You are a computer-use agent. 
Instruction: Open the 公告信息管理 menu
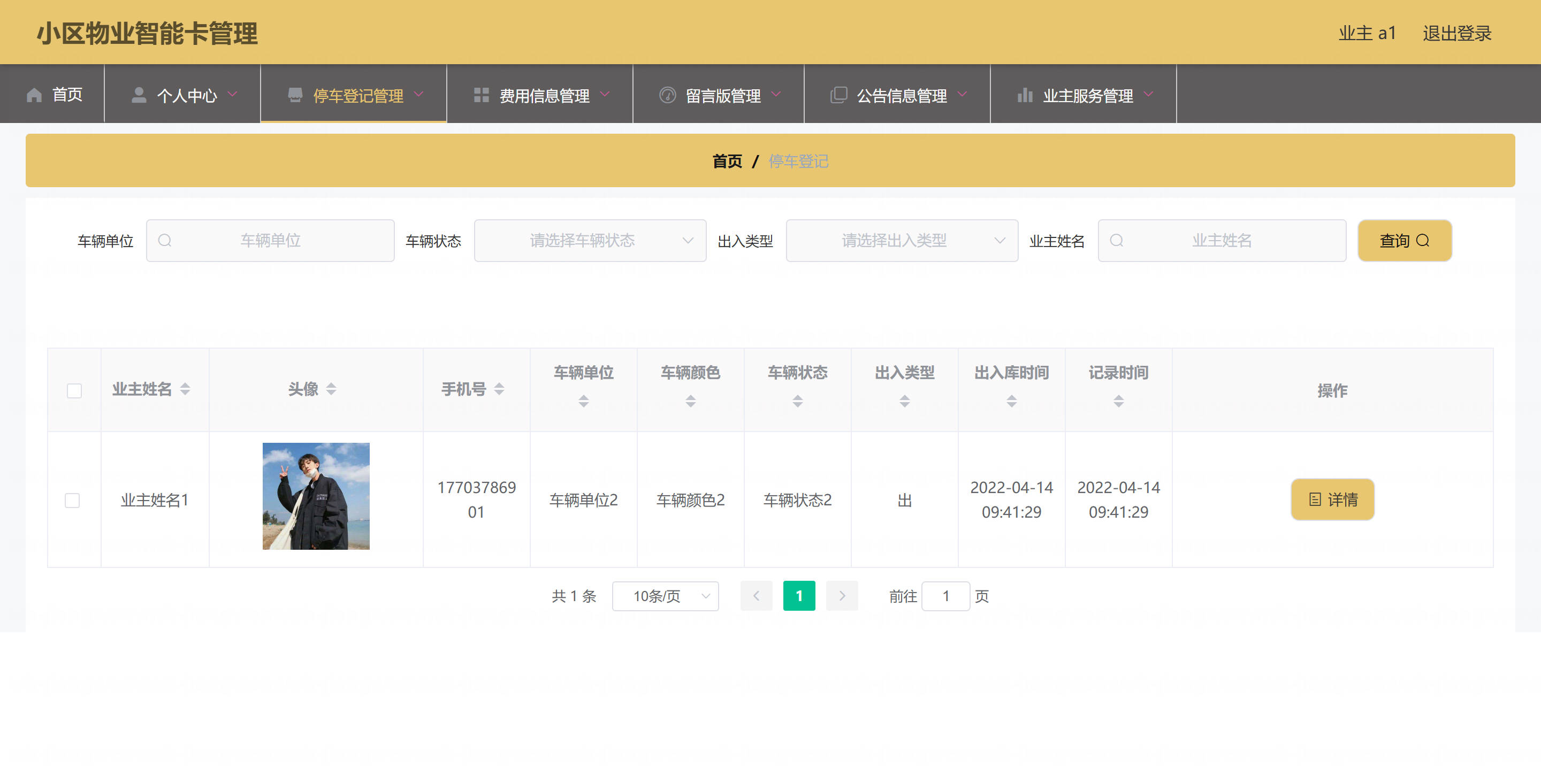(x=897, y=95)
